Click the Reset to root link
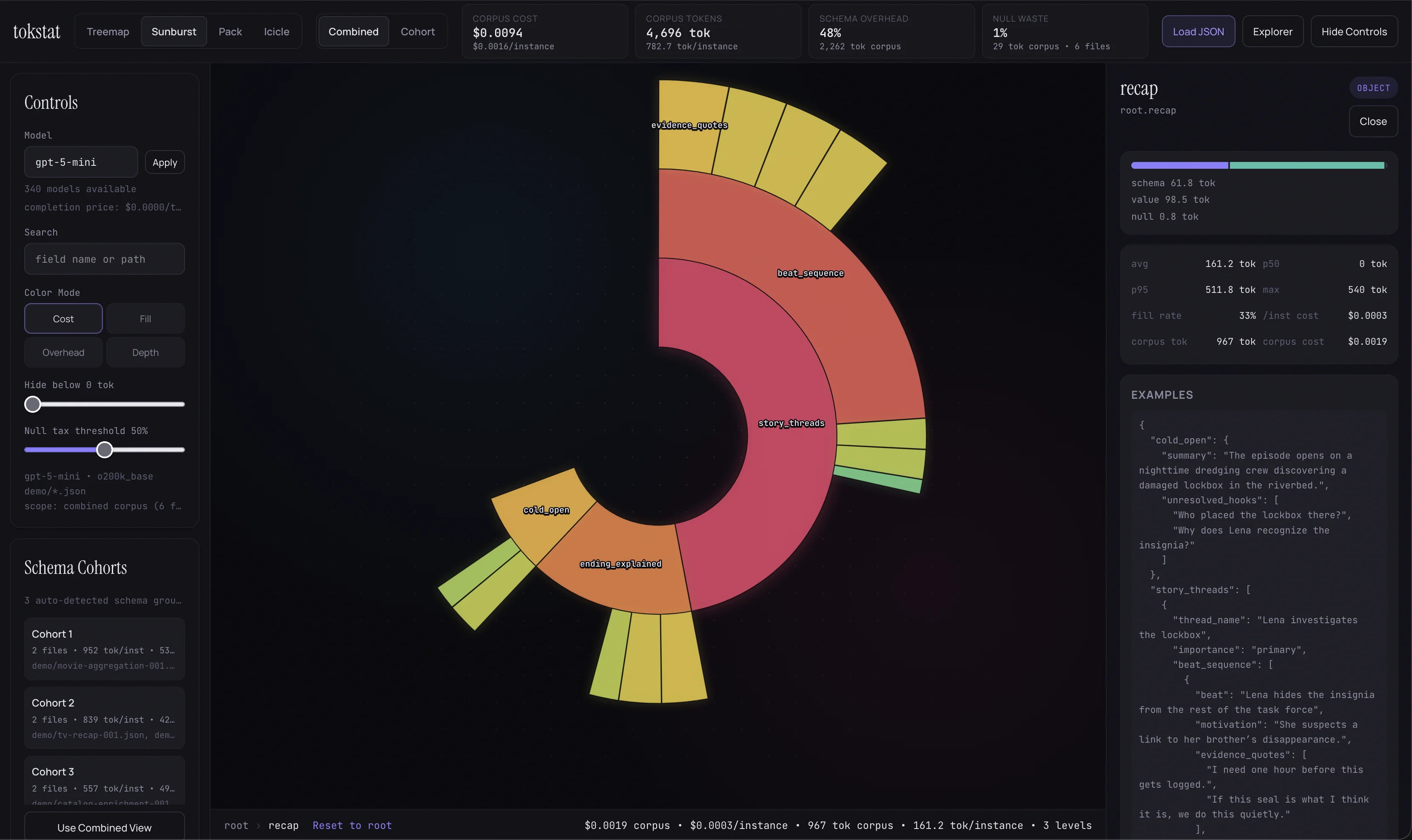This screenshot has height=840, width=1412. (353, 825)
